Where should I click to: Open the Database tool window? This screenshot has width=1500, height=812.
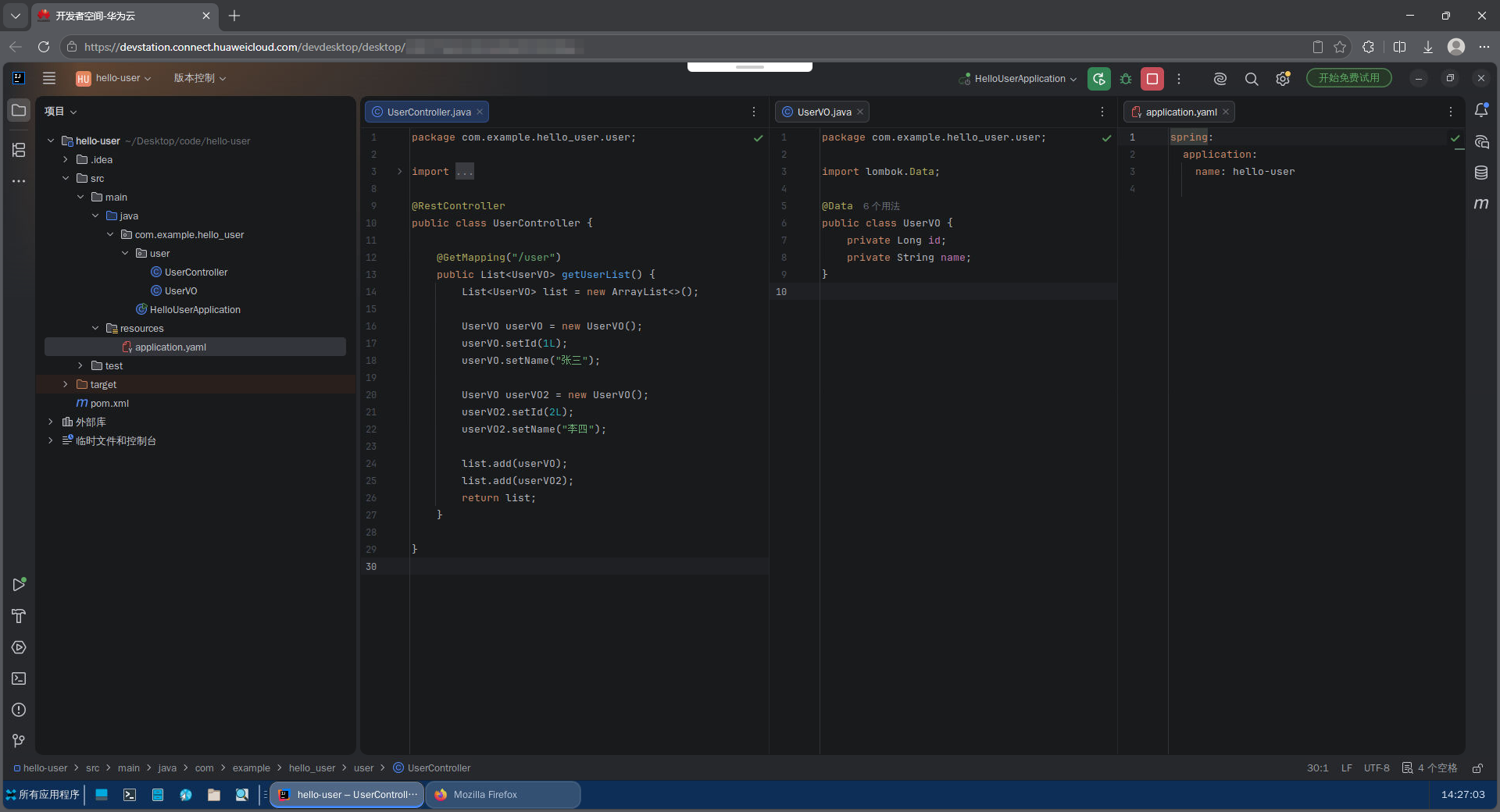[x=1481, y=173]
